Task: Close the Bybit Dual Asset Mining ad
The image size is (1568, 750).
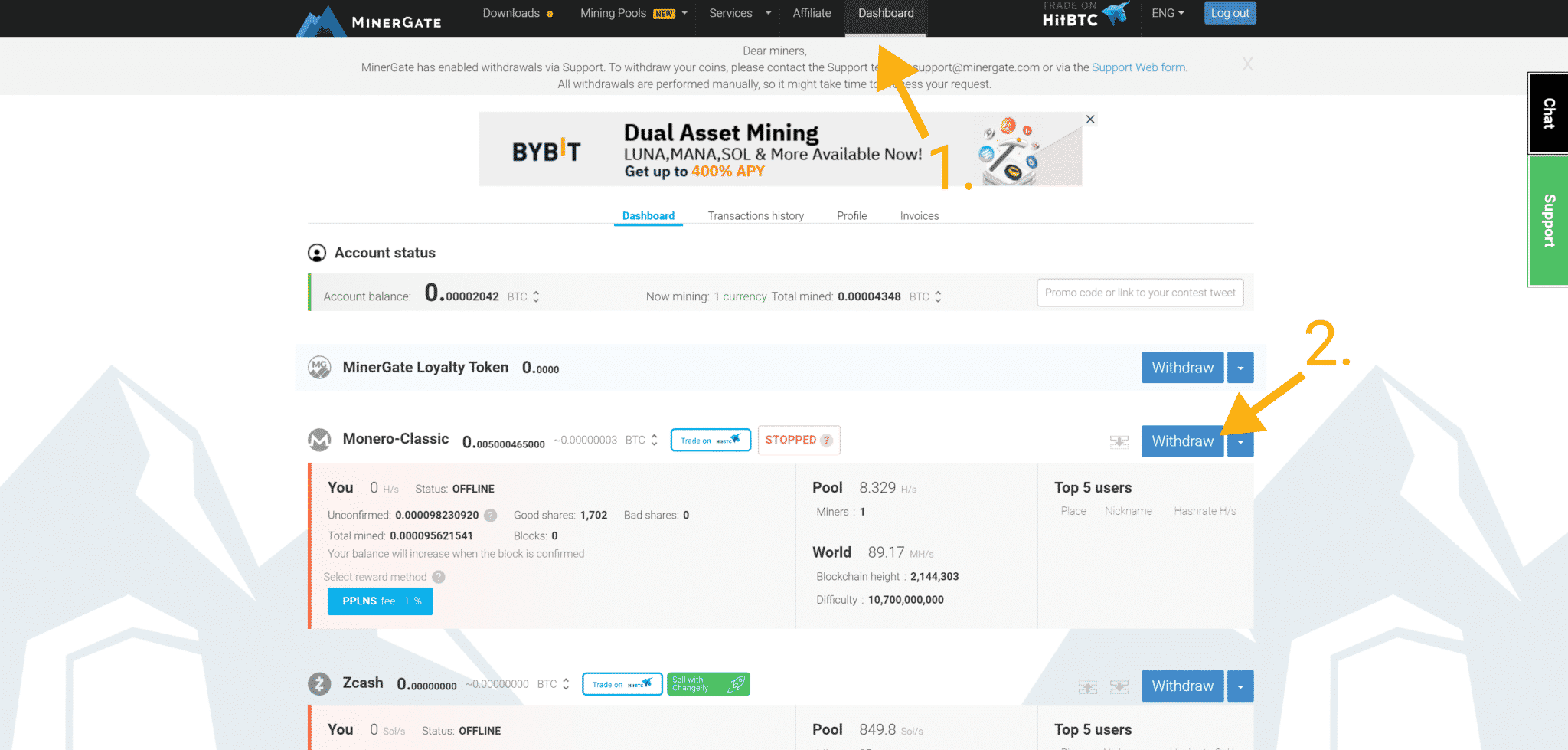Action: (1090, 120)
